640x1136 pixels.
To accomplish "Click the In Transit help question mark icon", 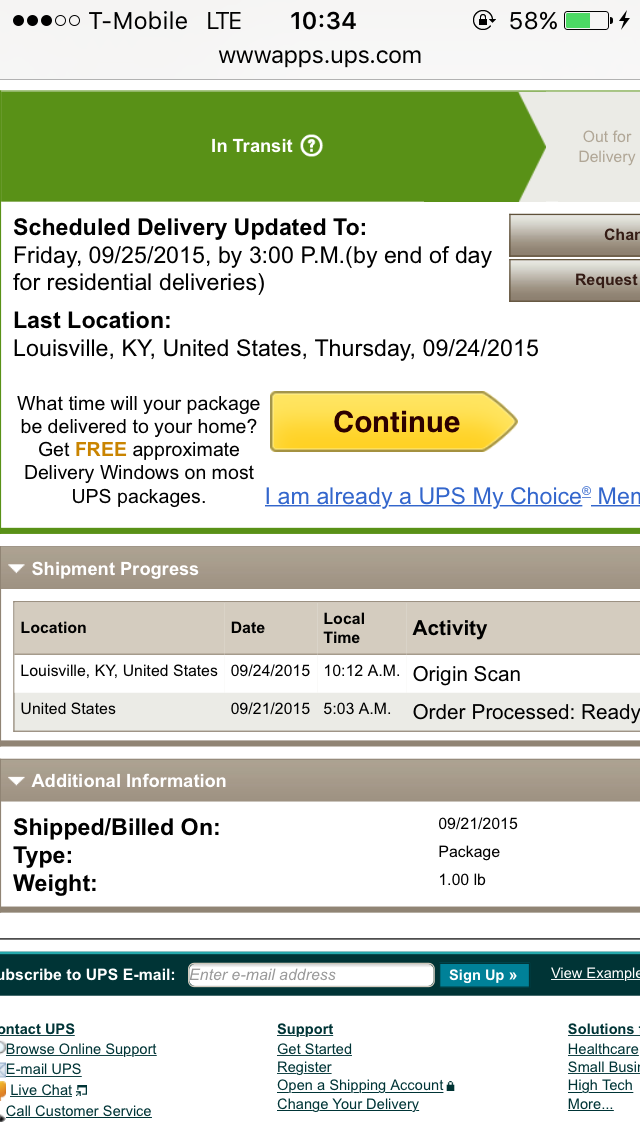I will 311,146.
